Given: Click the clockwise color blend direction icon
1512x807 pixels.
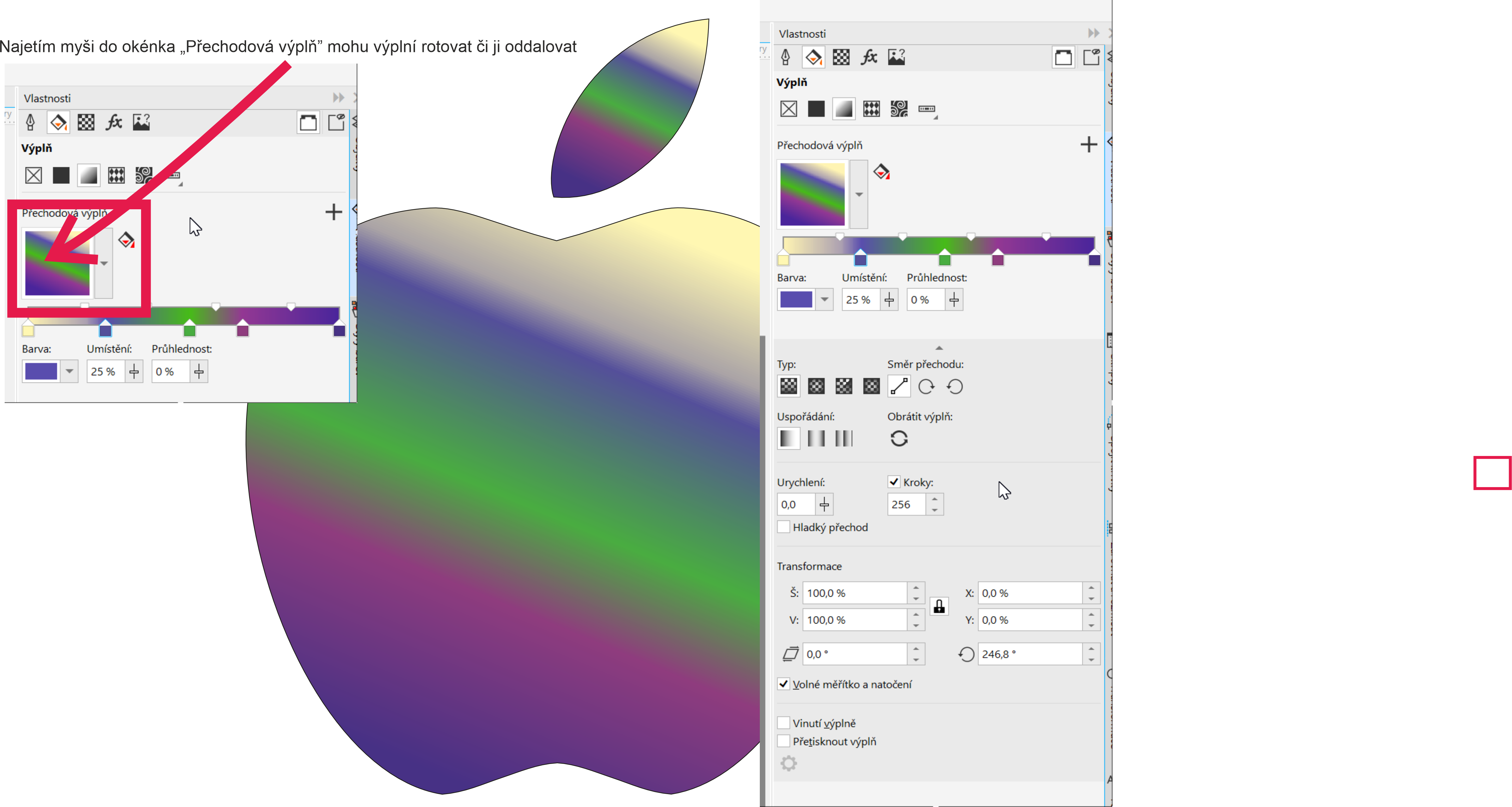Looking at the screenshot, I should [926, 387].
